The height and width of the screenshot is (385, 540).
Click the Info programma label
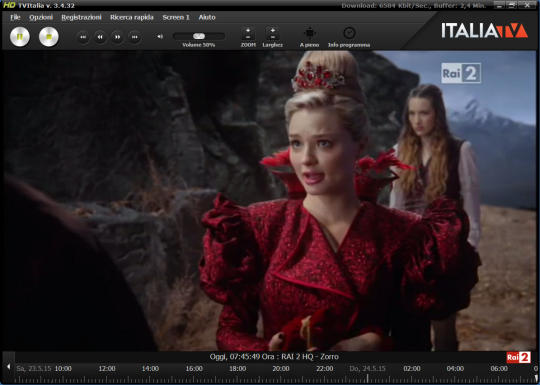349,45
